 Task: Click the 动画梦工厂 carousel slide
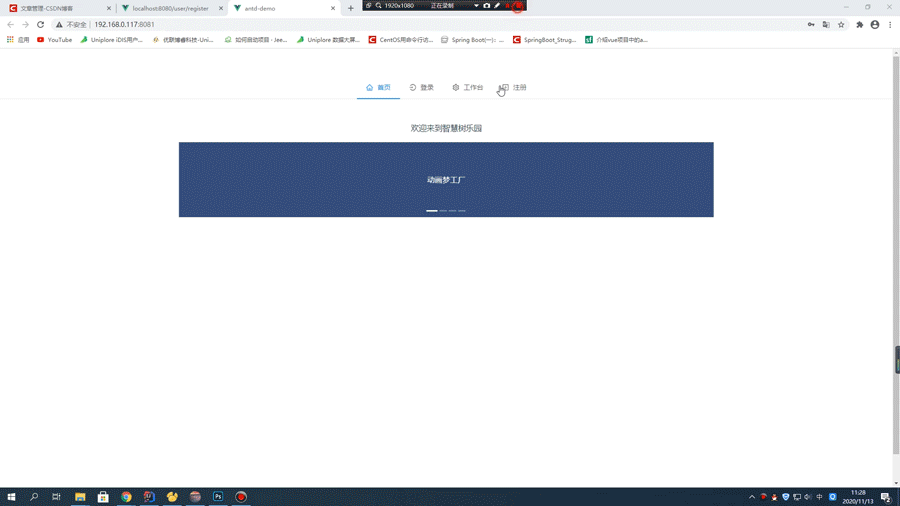click(x=446, y=180)
